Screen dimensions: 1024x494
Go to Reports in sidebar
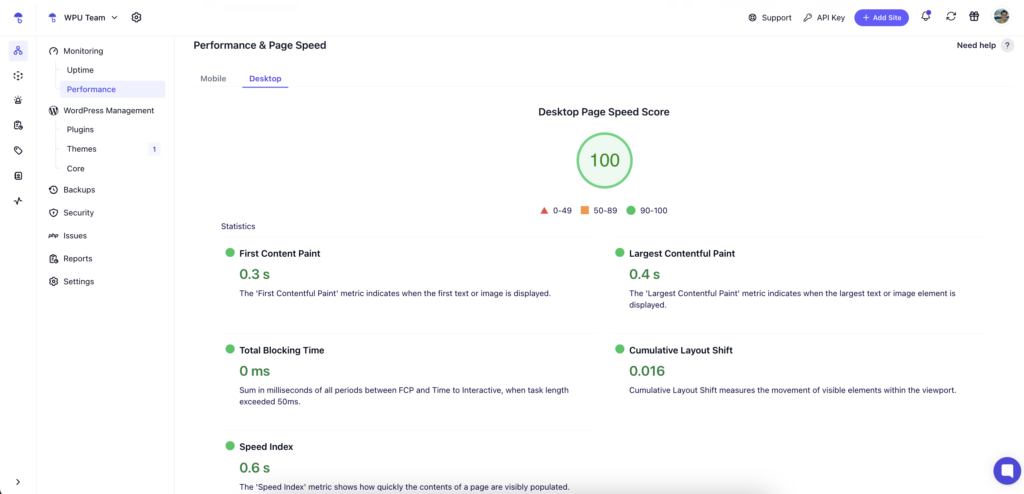71,258
